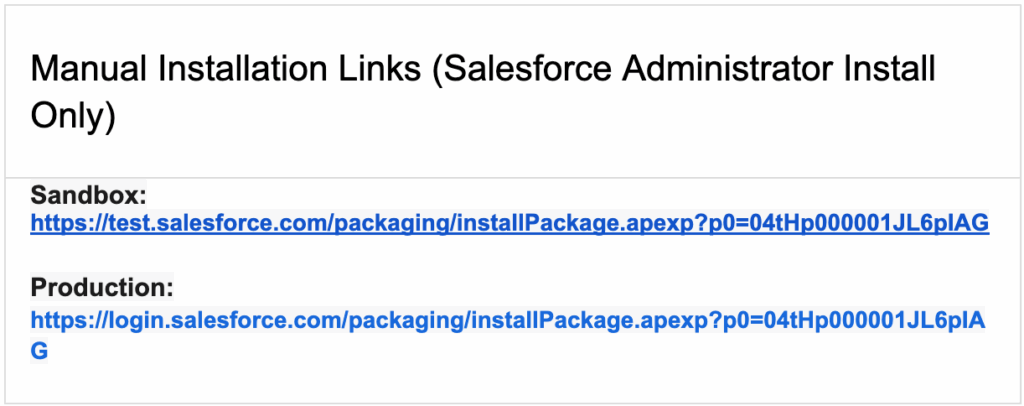Click "installPackage.apexp" in the Production link
The height and width of the screenshot is (406, 1024).
[565, 321]
